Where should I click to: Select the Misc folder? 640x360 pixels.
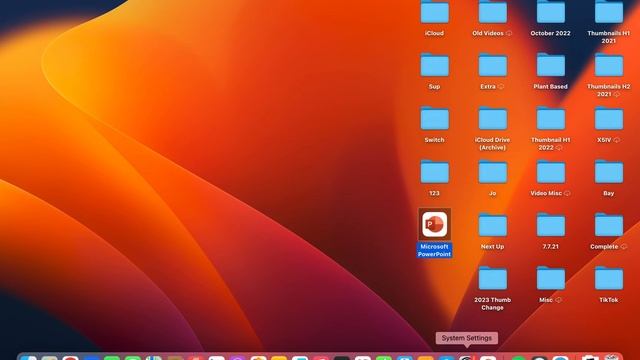[x=551, y=278]
